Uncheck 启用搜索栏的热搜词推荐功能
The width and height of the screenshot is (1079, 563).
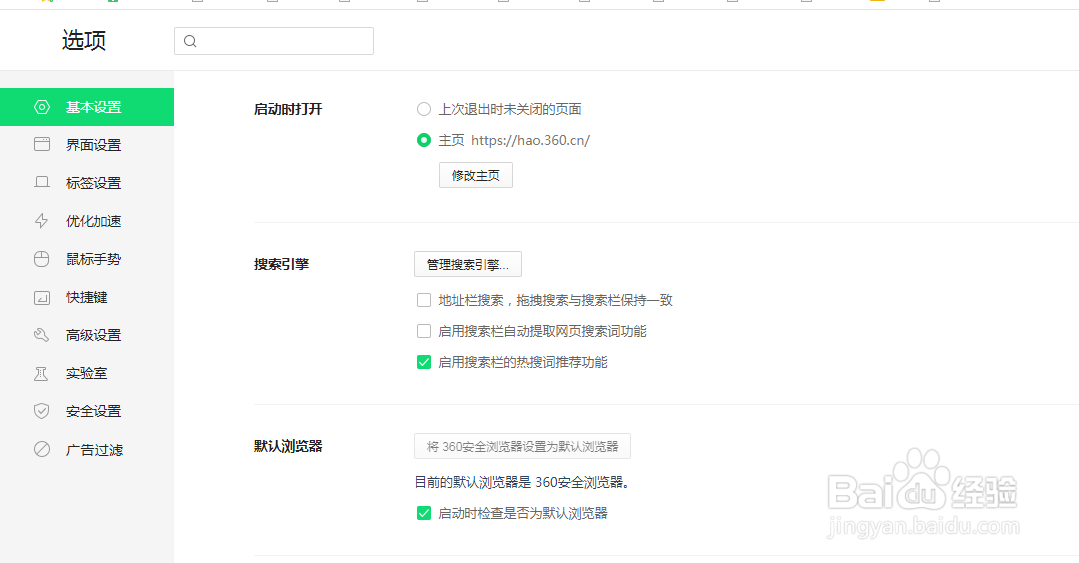(424, 362)
